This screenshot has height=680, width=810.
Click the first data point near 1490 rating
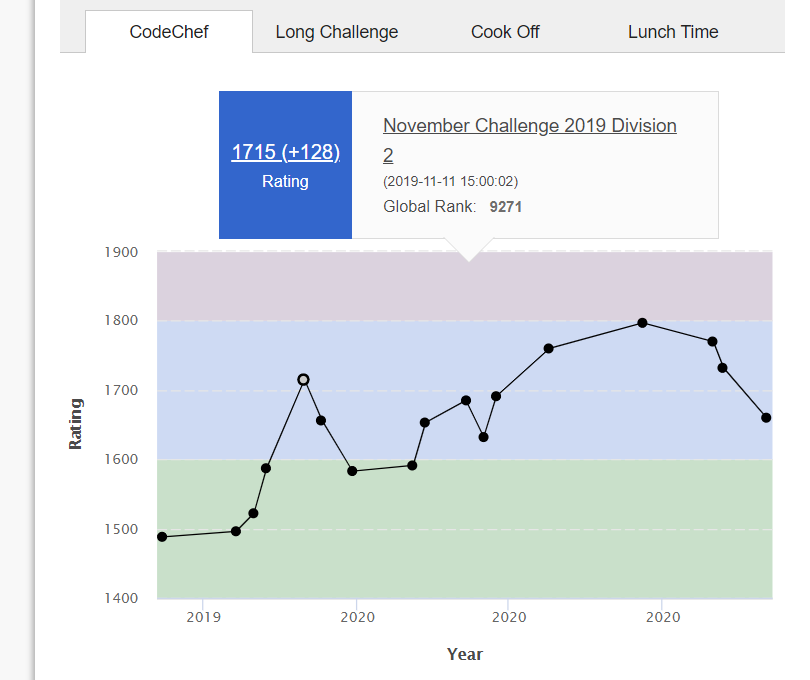162,537
